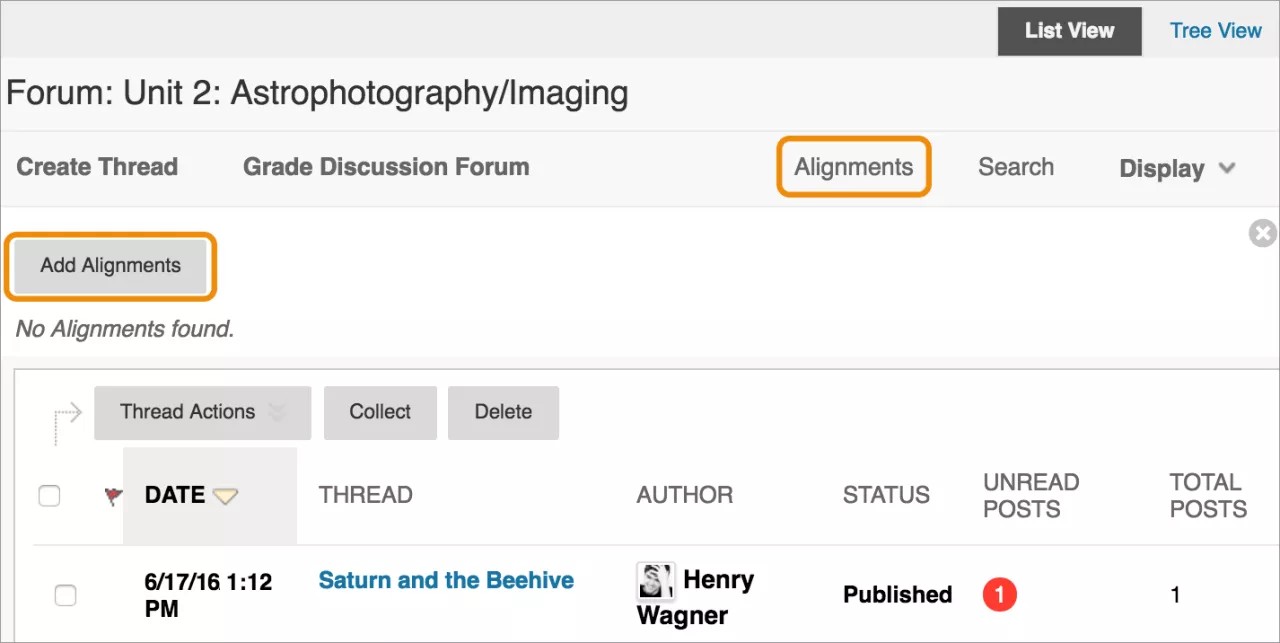The width and height of the screenshot is (1280, 643).
Task: Close the Alignments panel with X icon
Action: click(x=1263, y=234)
